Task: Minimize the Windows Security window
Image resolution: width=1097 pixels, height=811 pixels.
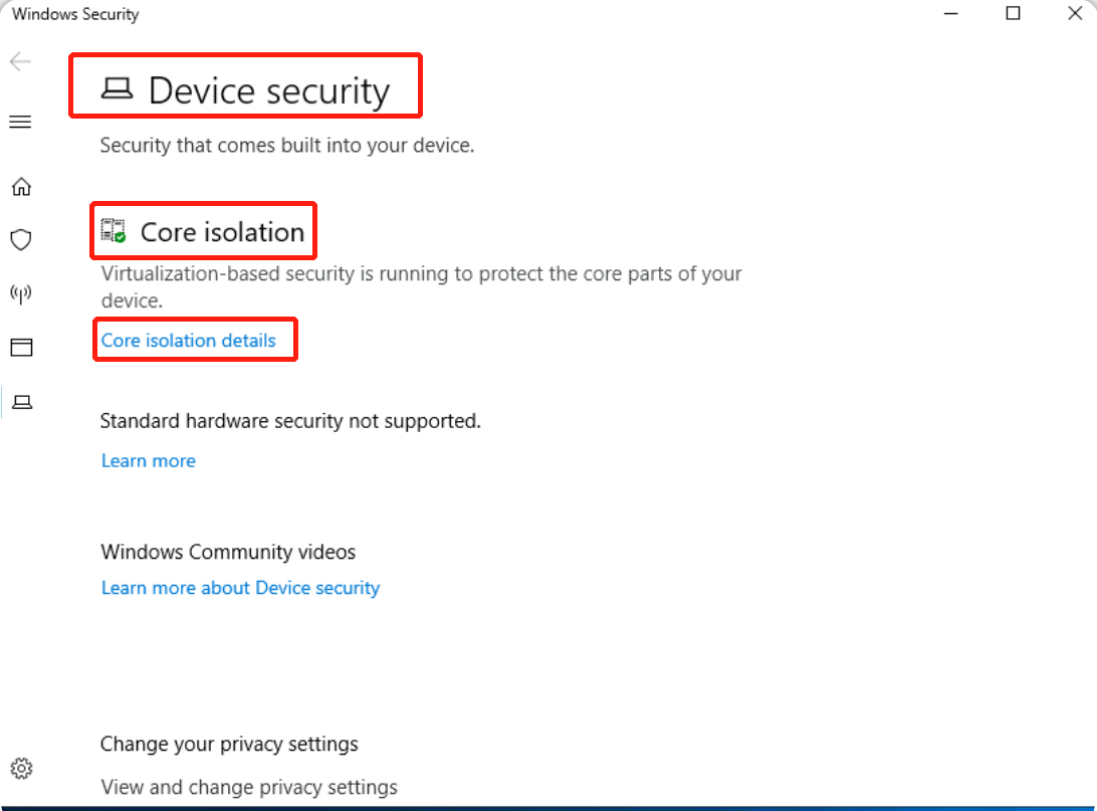Action: point(950,13)
